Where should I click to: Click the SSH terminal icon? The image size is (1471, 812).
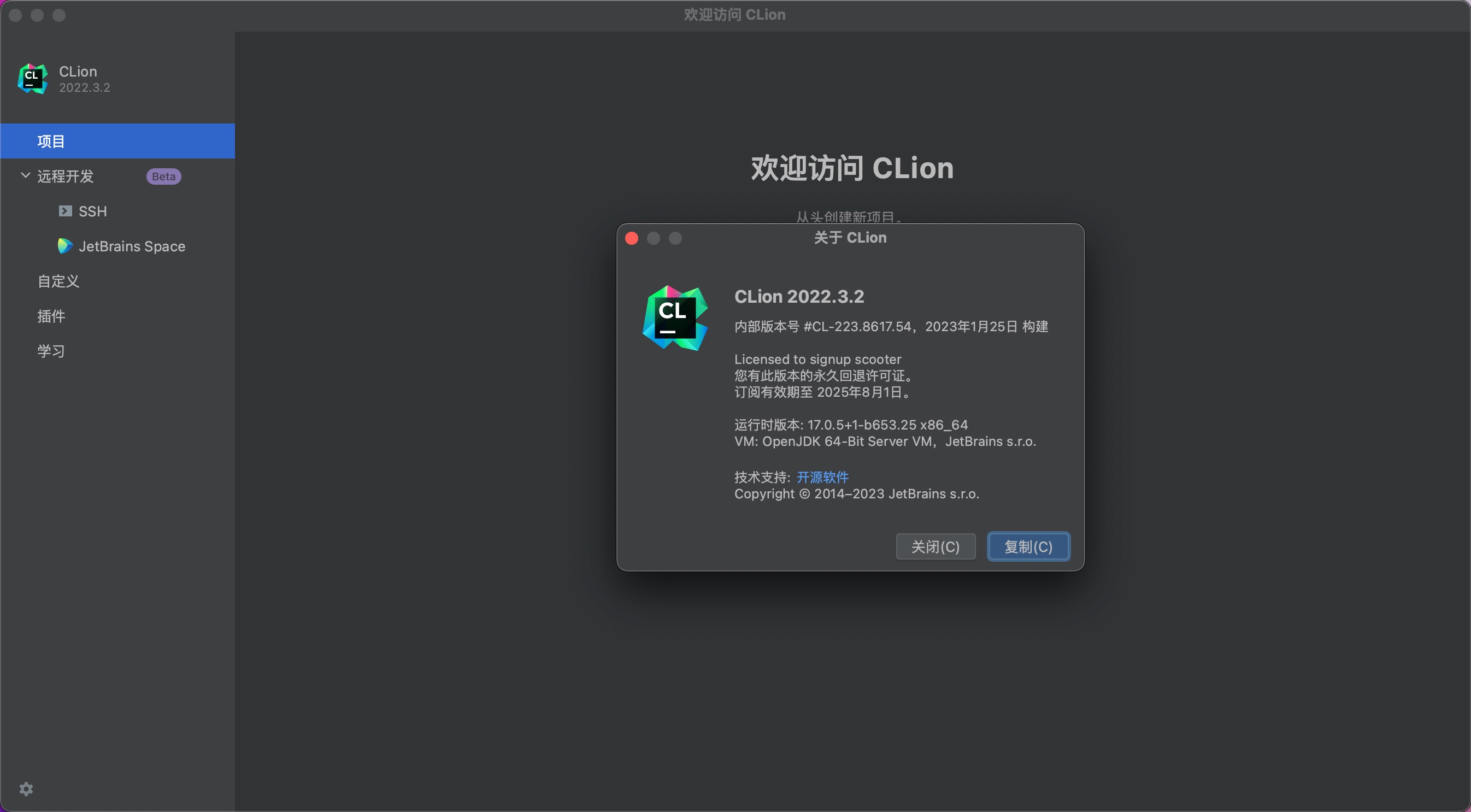[x=65, y=211]
